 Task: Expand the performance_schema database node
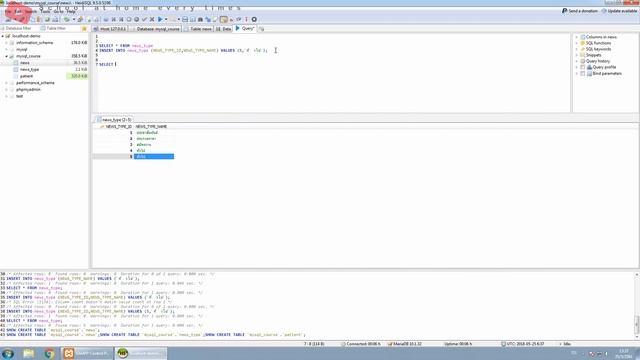click(7, 83)
